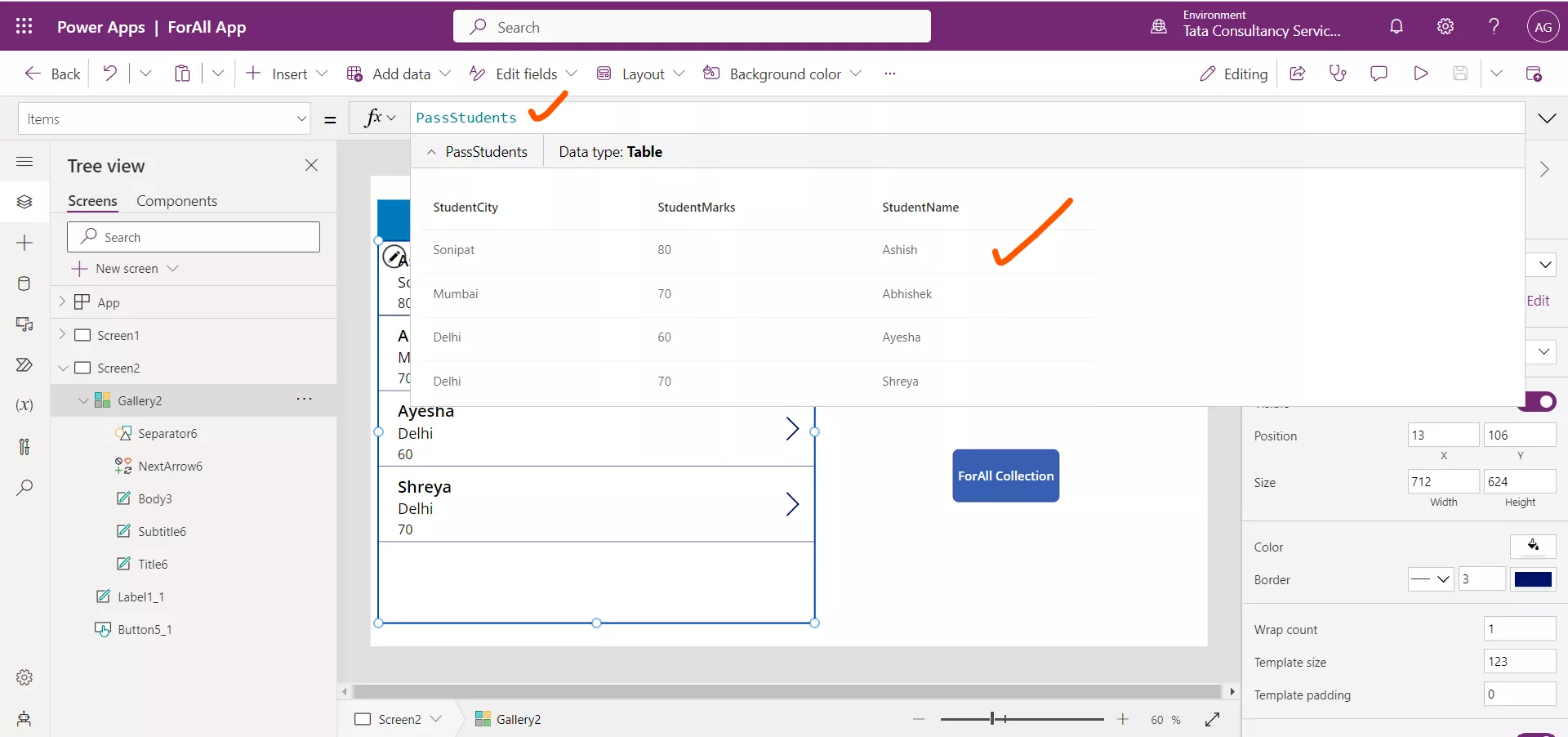Click the Share icon
Viewport: 1568px width, 737px height.
(1297, 74)
